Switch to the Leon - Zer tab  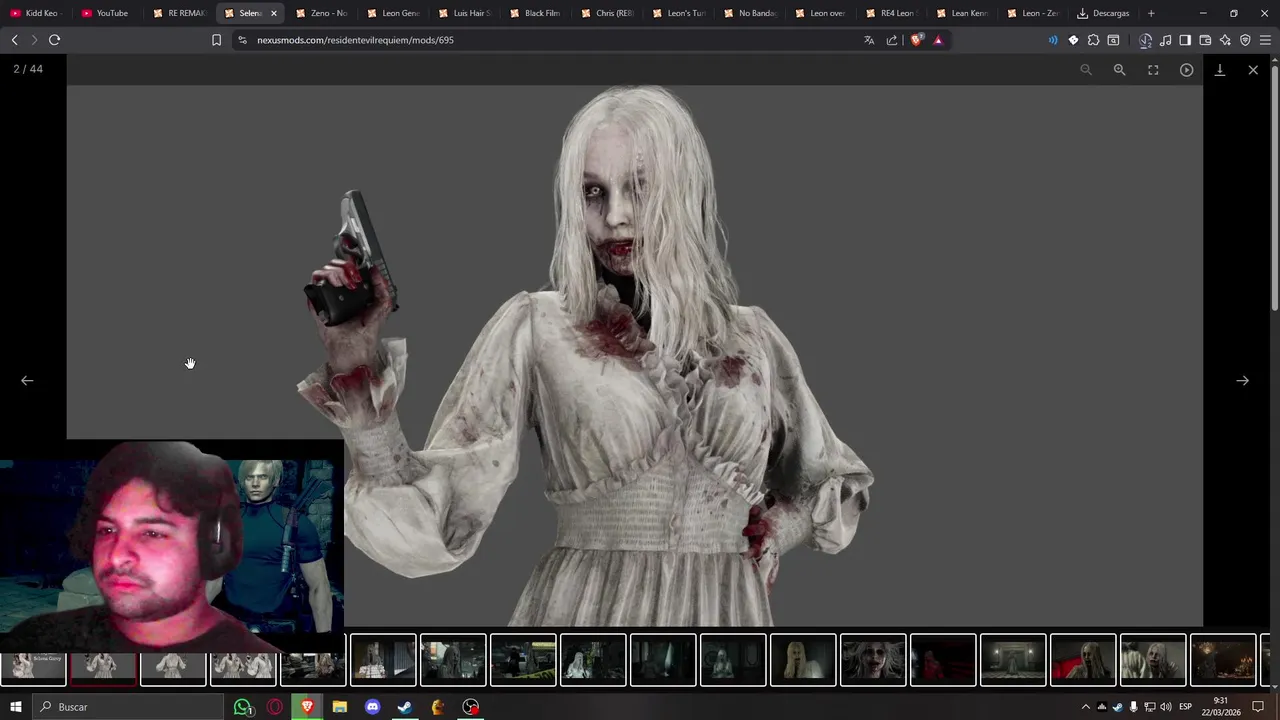point(1036,13)
